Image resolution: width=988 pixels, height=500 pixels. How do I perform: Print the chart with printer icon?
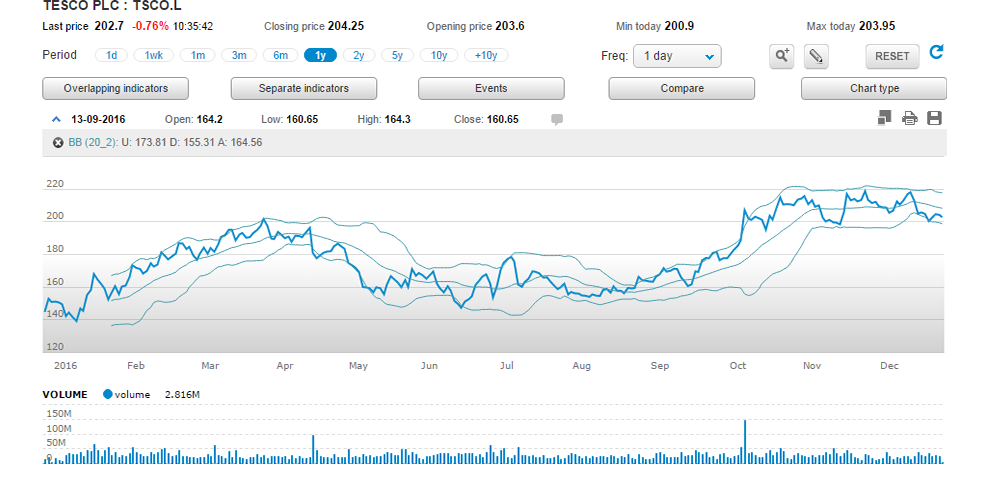pyautogui.click(x=909, y=118)
